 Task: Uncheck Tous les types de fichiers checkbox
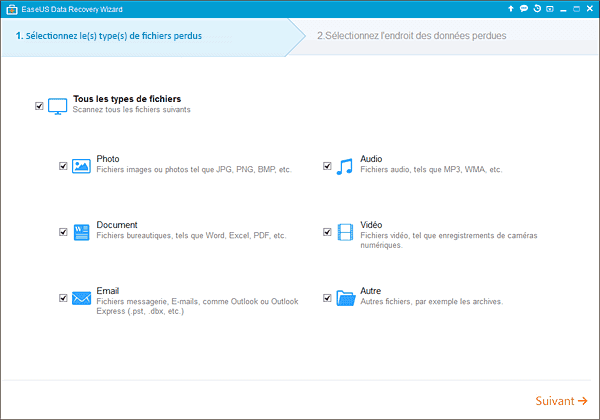click(x=39, y=106)
